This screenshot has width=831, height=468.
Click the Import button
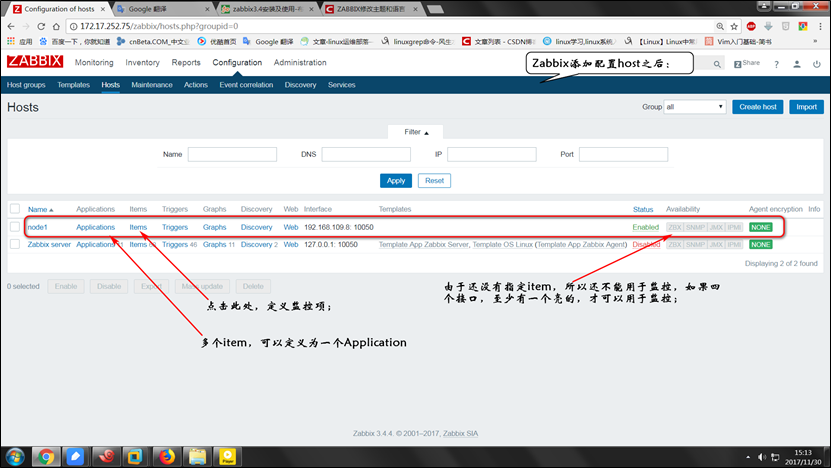pos(807,107)
